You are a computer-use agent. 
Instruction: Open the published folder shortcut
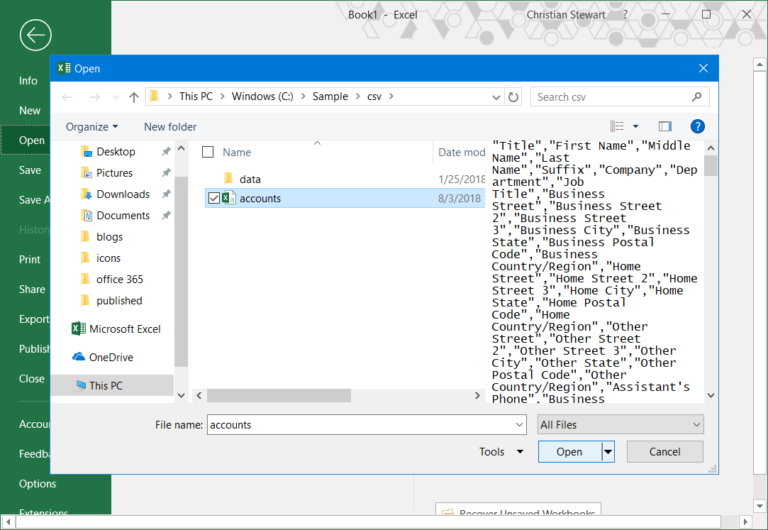click(119, 301)
